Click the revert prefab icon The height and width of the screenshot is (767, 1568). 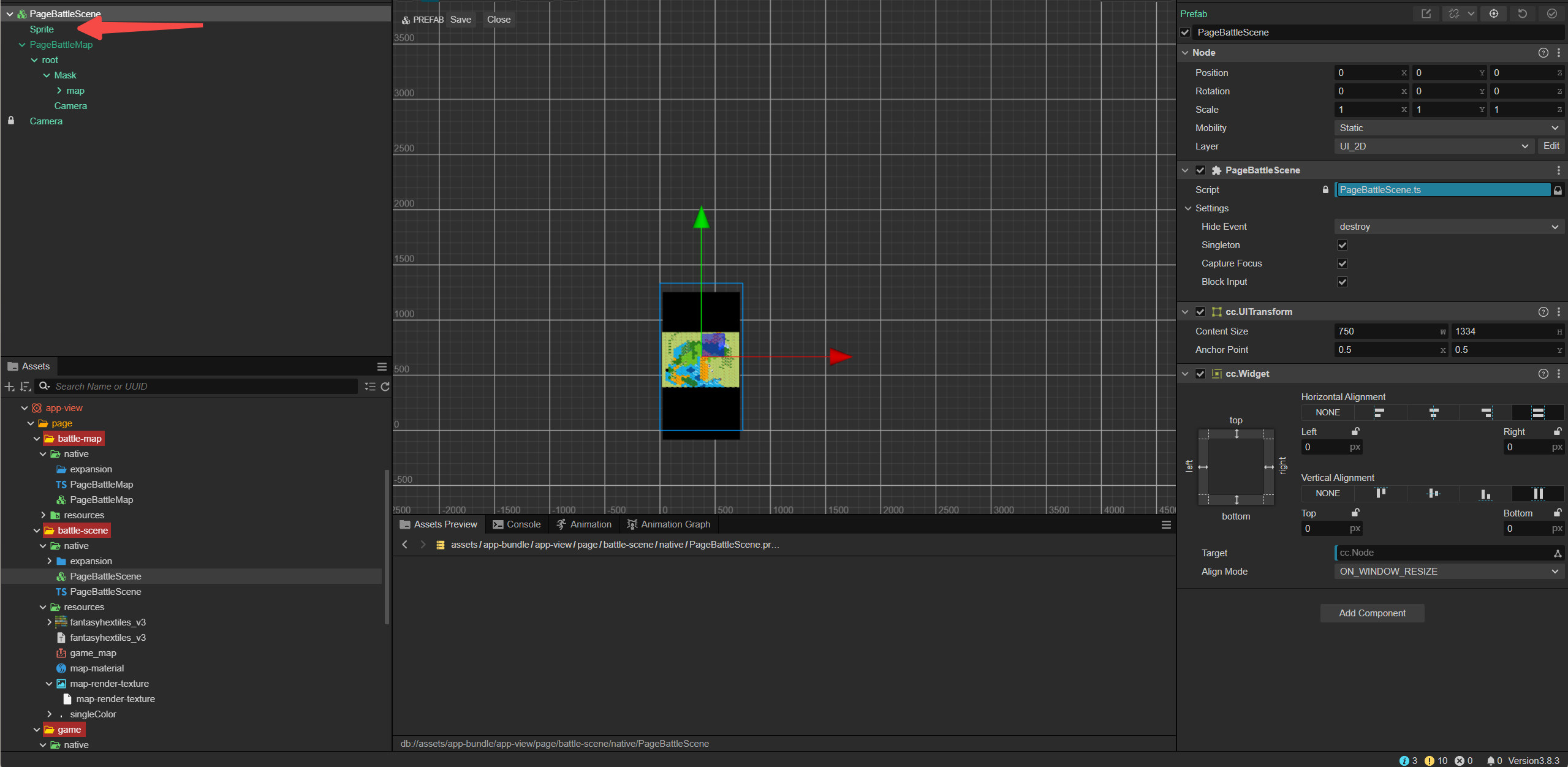[x=1523, y=13]
